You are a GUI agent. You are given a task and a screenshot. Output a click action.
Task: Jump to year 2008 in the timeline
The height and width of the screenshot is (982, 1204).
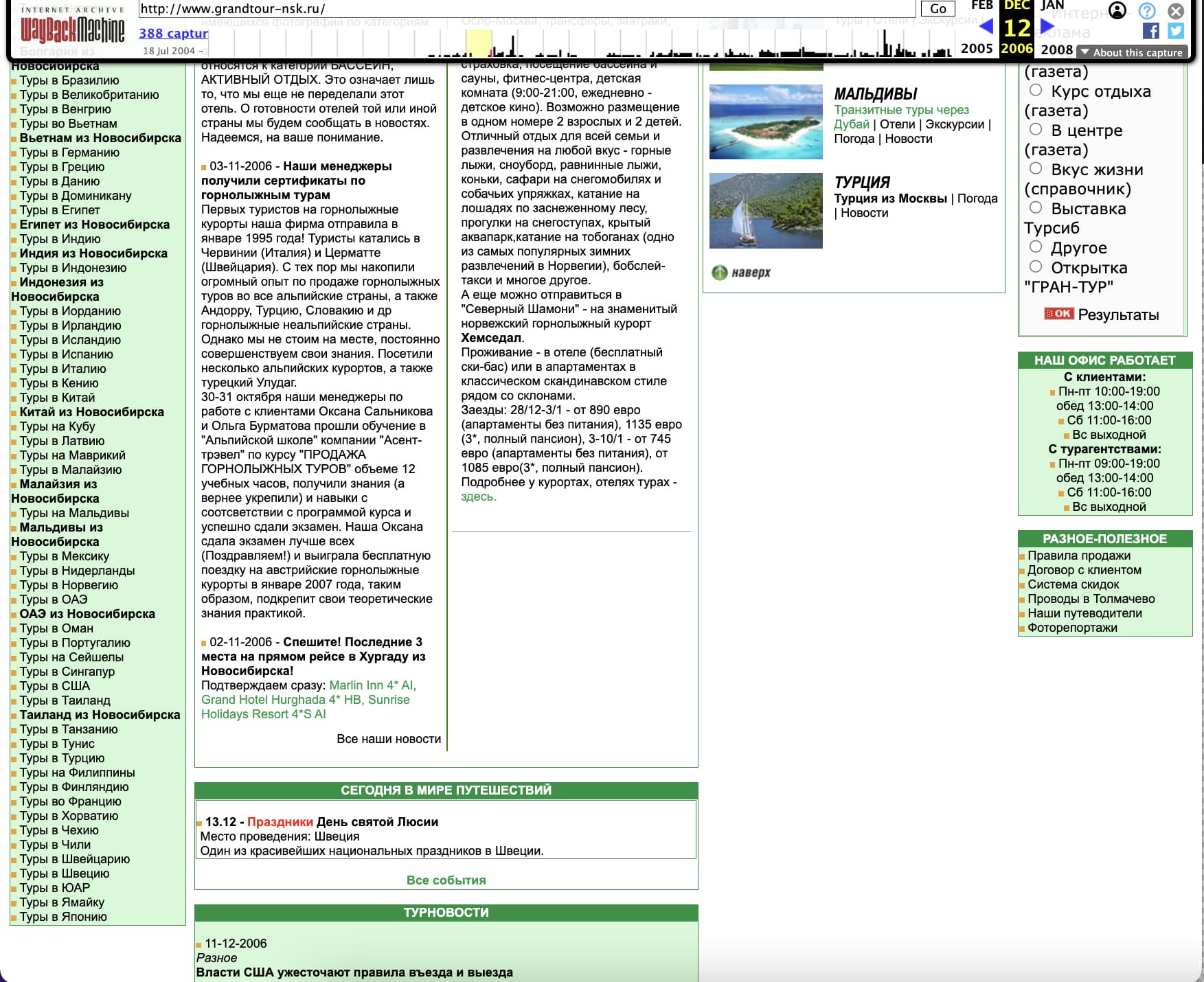click(x=1057, y=49)
